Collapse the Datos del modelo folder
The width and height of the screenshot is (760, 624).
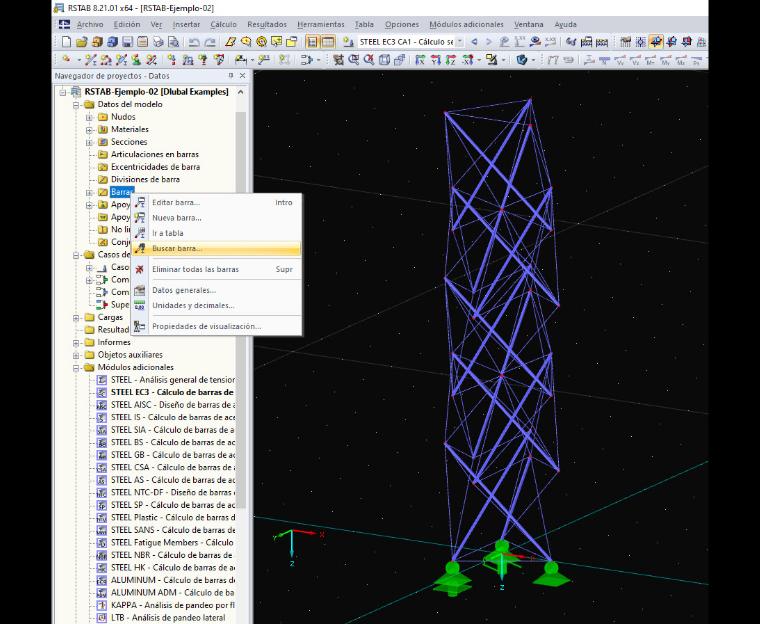76,105
